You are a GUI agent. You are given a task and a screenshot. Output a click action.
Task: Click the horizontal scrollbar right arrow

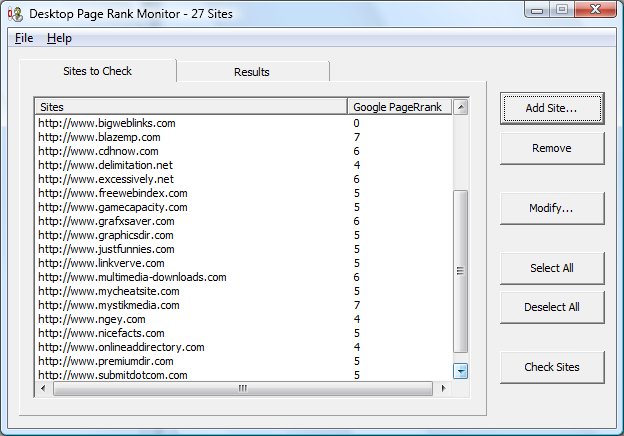[443, 388]
